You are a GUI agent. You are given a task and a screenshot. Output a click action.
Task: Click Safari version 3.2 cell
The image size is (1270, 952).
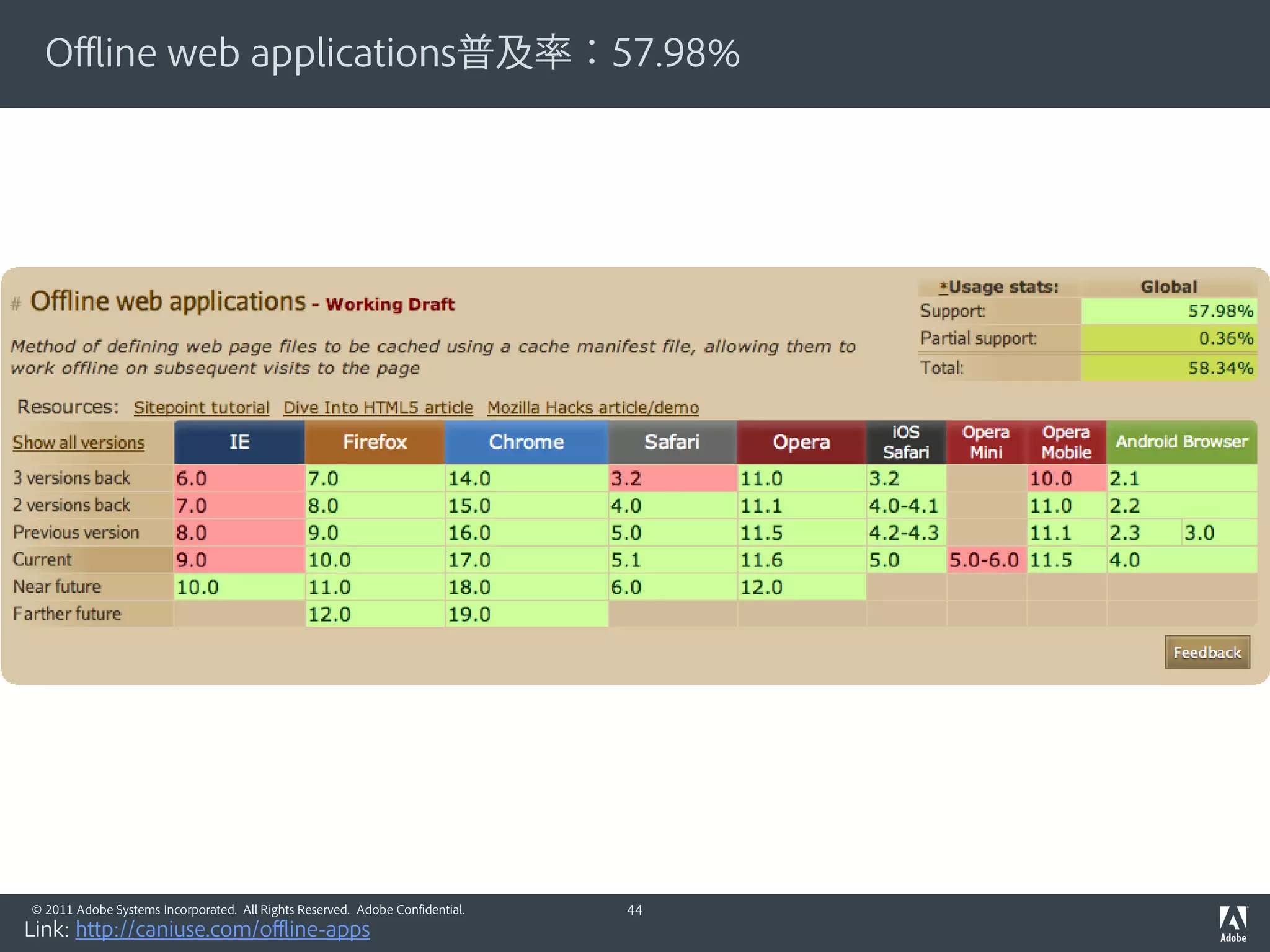[x=672, y=478]
